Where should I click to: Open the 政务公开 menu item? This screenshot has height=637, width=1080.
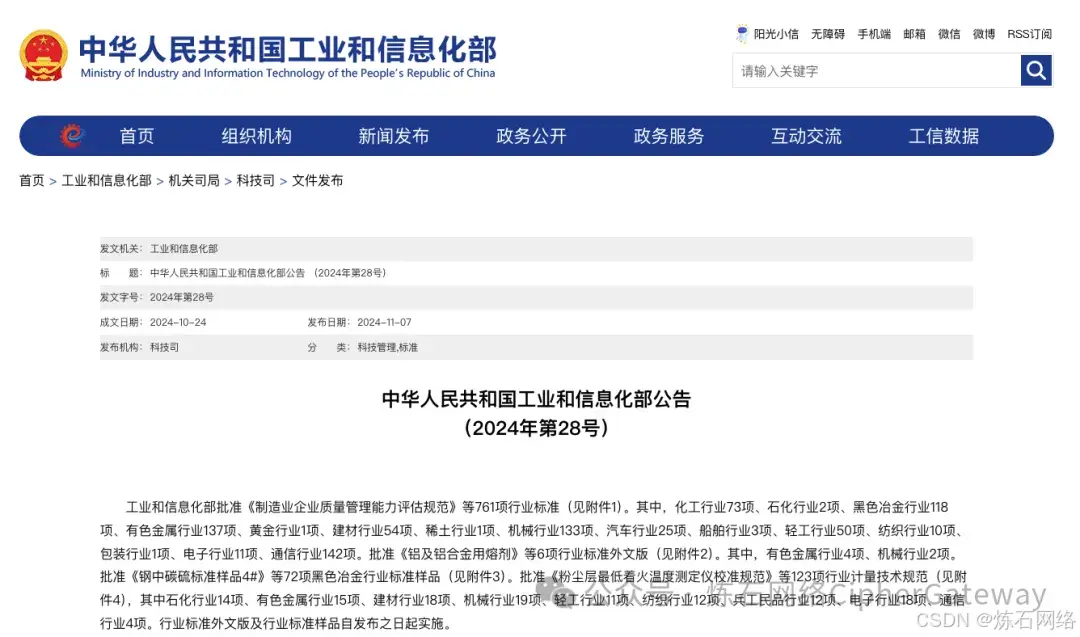click(x=531, y=136)
